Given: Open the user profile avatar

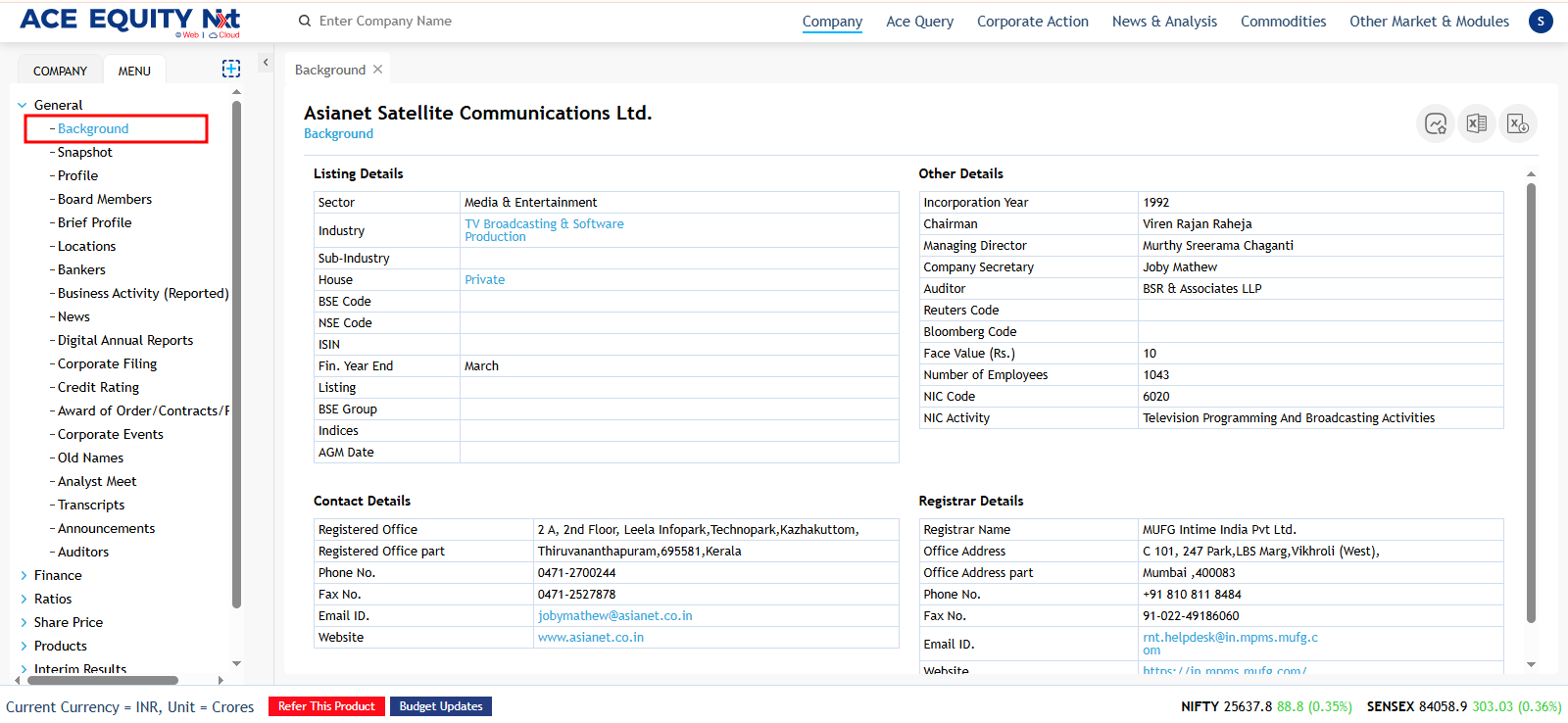Looking at the screenshot, I should tap(1541, 21).
